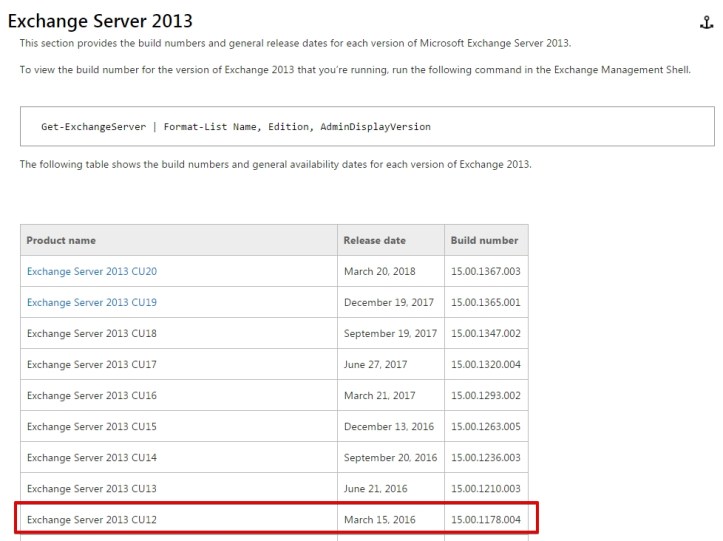Click the Exchange Server 2013 section heading
Screen dimensions: 723x541
click(x=100, y=21)
